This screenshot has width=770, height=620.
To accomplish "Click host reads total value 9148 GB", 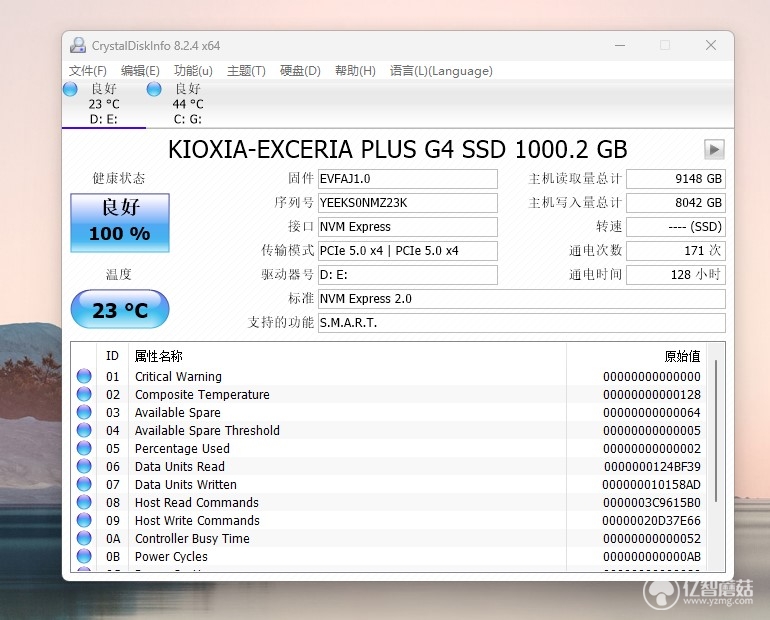I will tap(676, 179).
